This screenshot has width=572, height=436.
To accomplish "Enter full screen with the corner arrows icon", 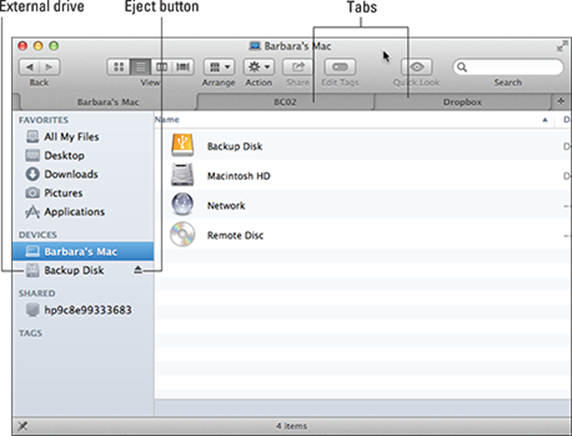I will [562, 46].
